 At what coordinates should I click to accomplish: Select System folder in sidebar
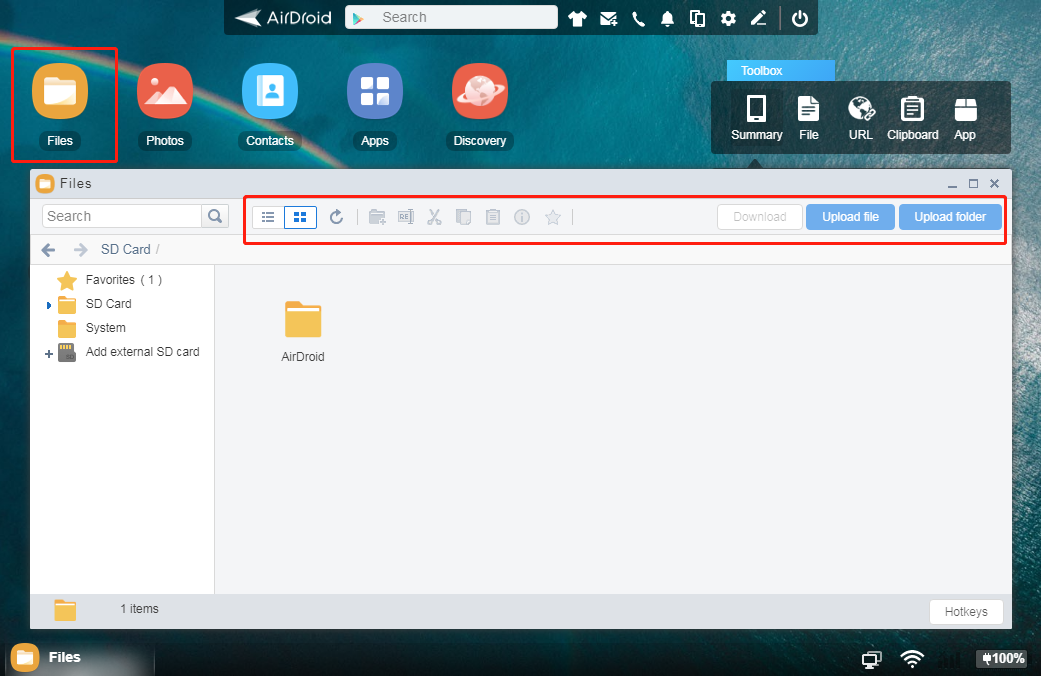(105, 328)
